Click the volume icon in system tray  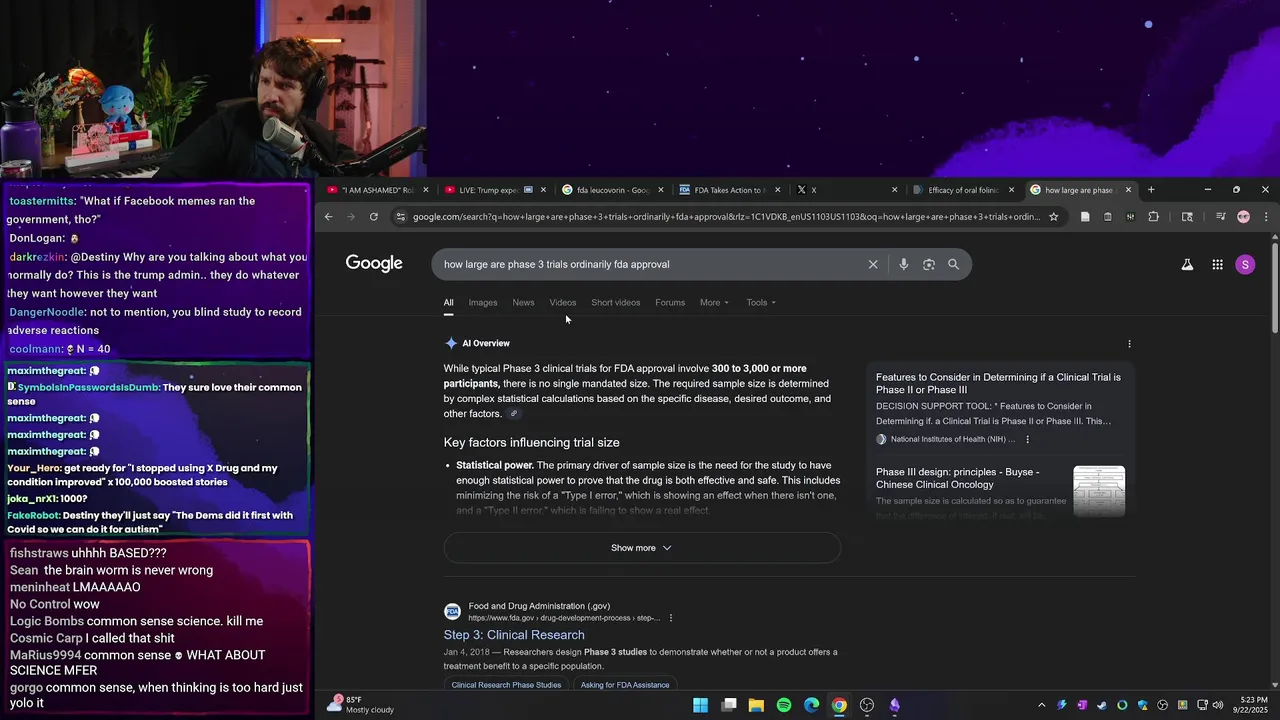1217,705
